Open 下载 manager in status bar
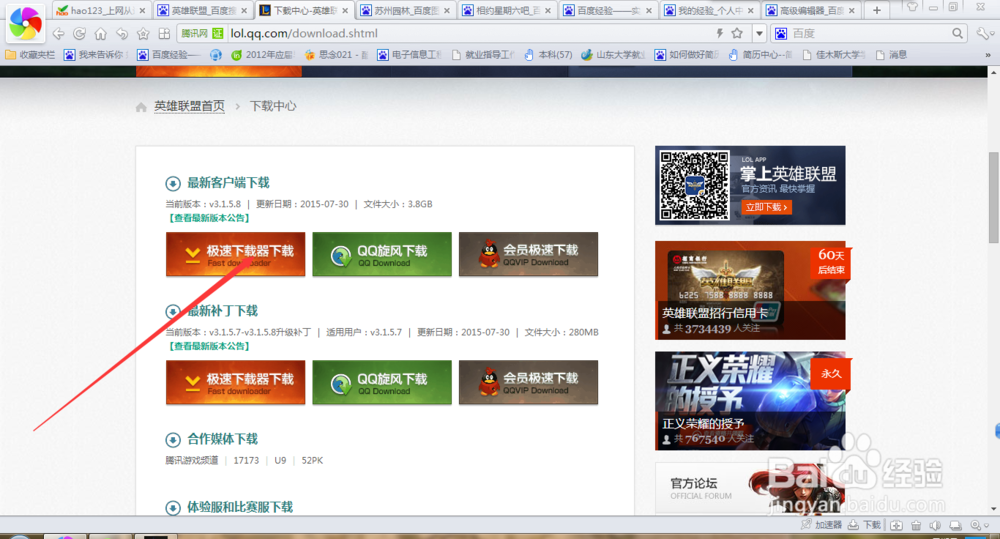The height and width of the screenshot is (539, 1000). click(865, 525)
